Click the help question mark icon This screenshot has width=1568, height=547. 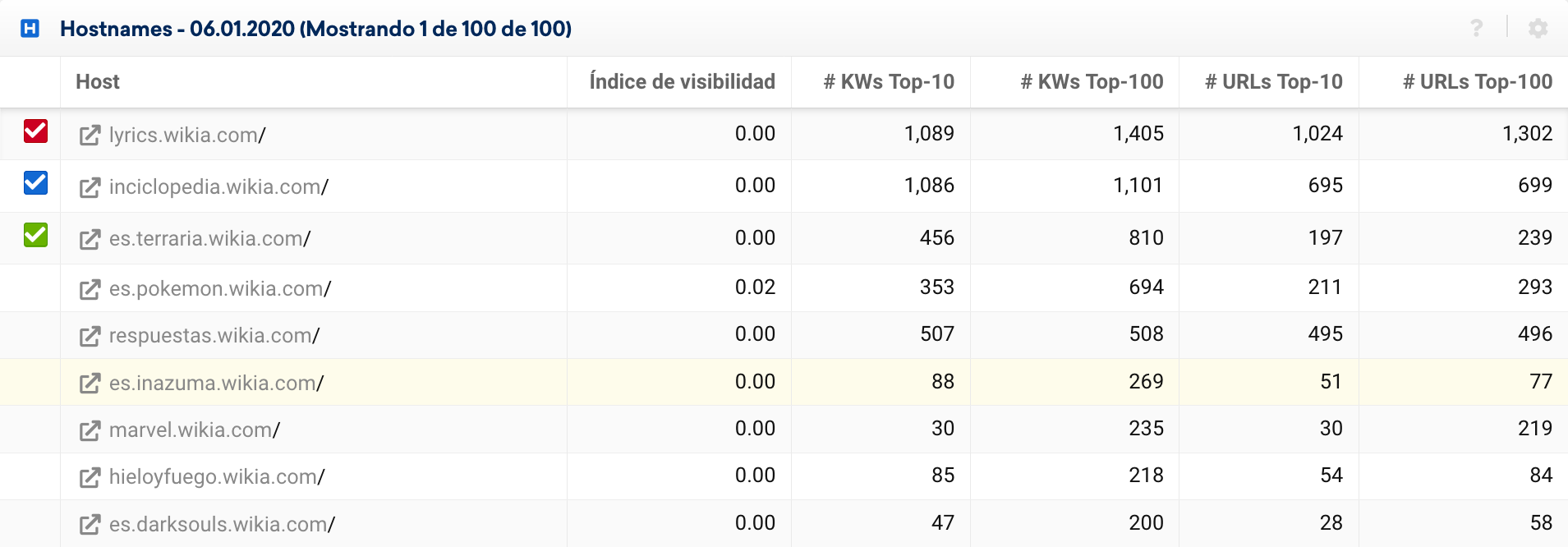(x=1476, y=29)
